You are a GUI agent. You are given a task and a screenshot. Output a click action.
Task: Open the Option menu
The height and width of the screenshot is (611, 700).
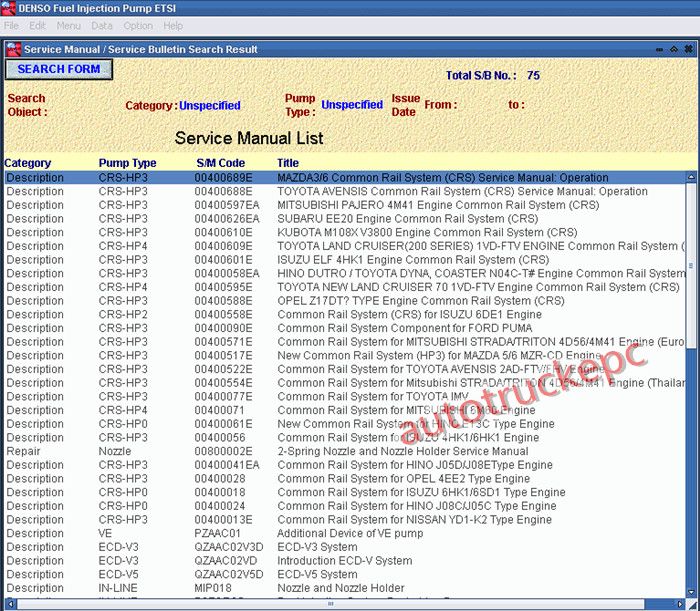click(138, 26)
